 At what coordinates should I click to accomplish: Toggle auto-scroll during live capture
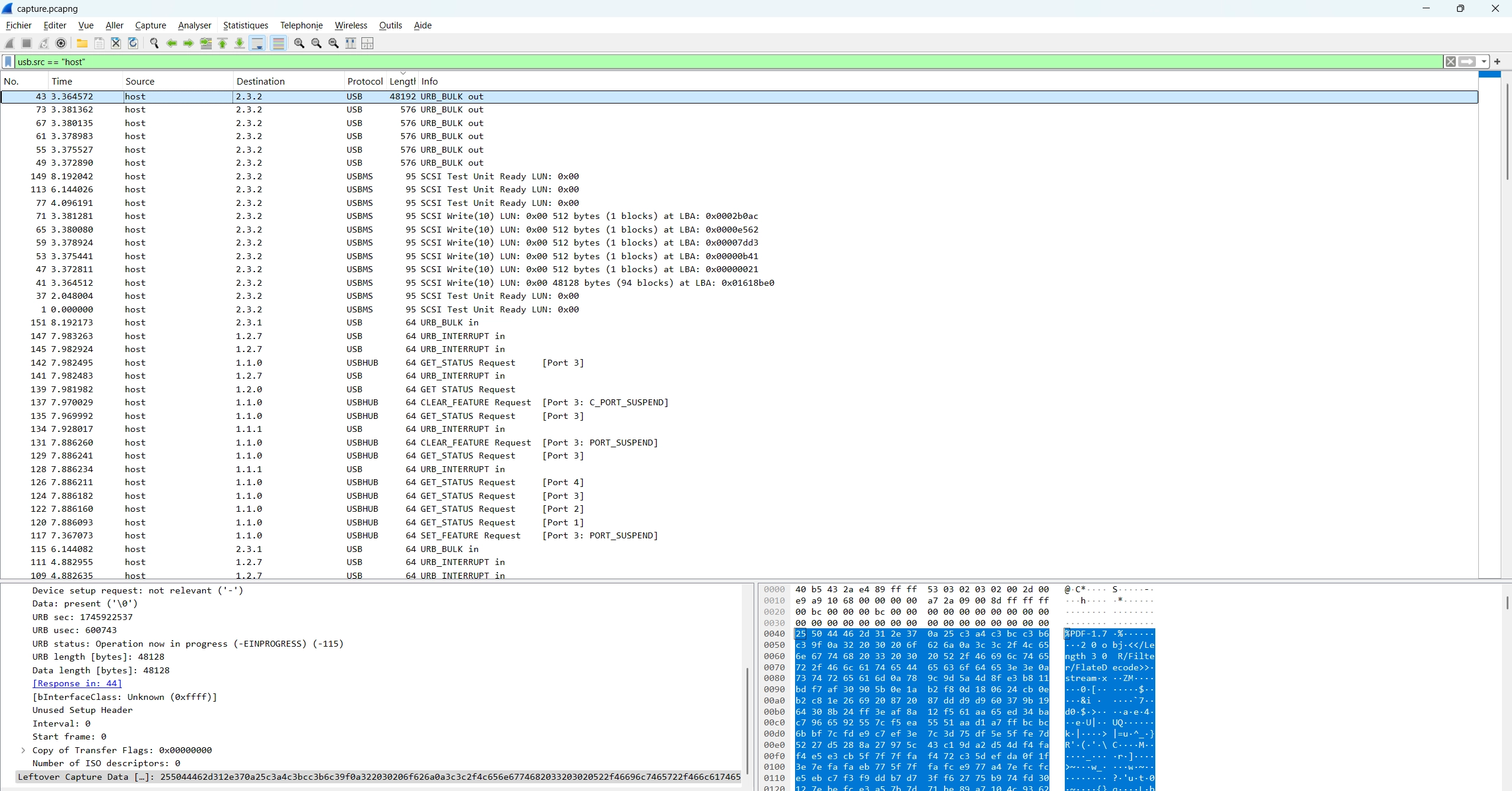click(257, 43)
